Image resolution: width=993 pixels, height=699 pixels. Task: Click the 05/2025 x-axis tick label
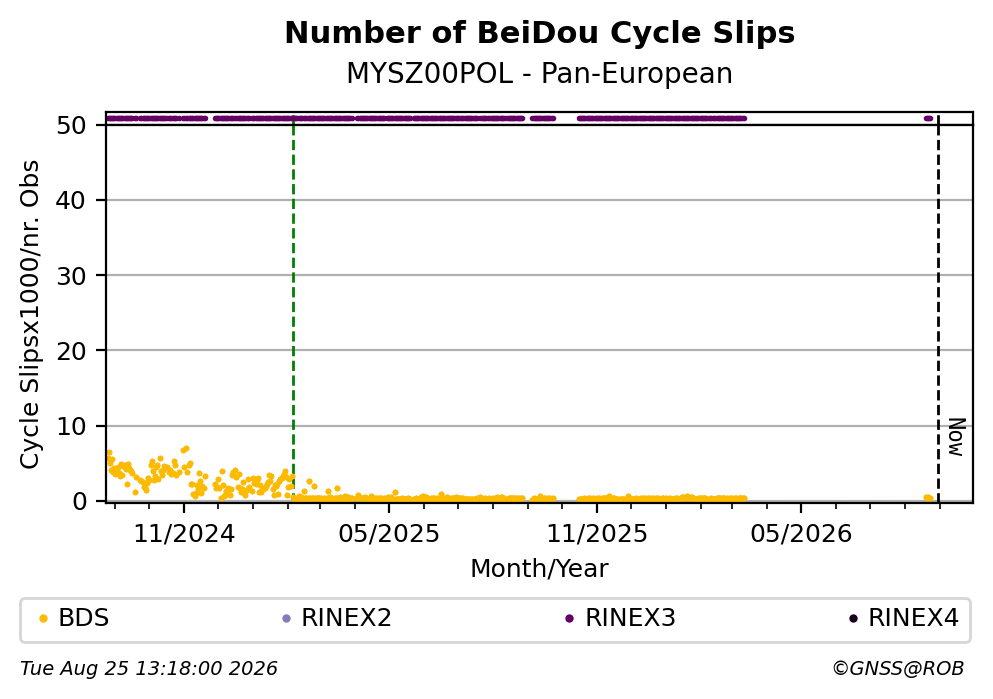389,534
